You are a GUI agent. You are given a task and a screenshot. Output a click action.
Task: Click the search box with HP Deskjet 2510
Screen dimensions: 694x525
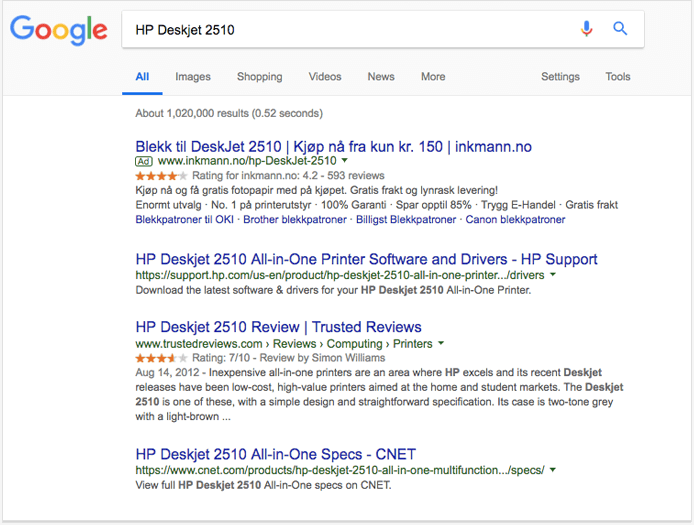tap(383, 30)
